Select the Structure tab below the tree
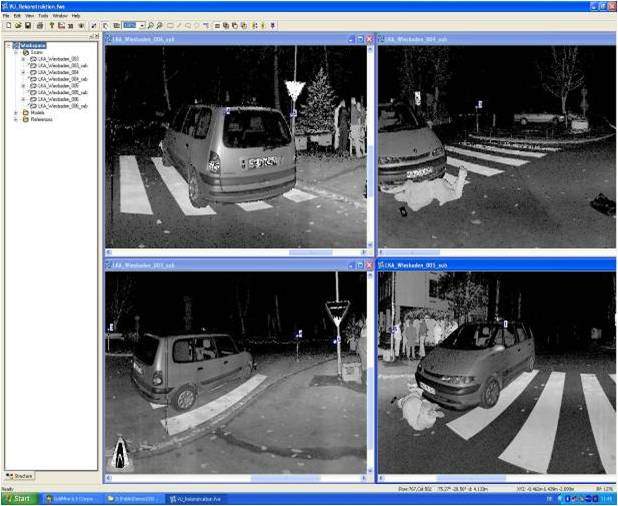This screenshot has height=506, width=618. [19, 476]
